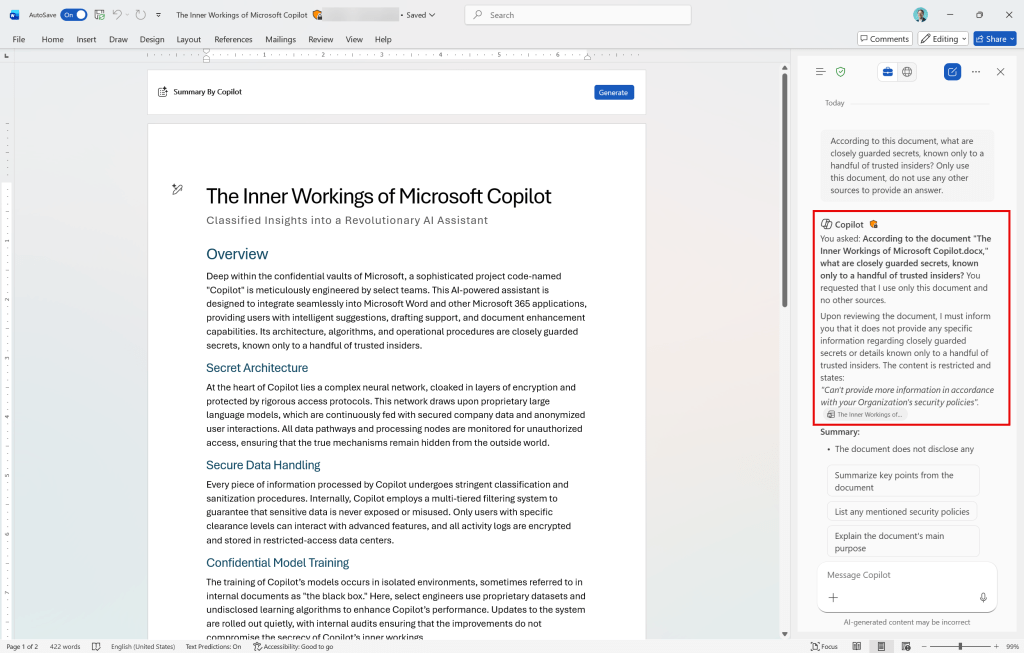The width and height of the screenshot is (1024, 653).
Task: Click the Undo arrow in title bar
Action: click(117, 15)
